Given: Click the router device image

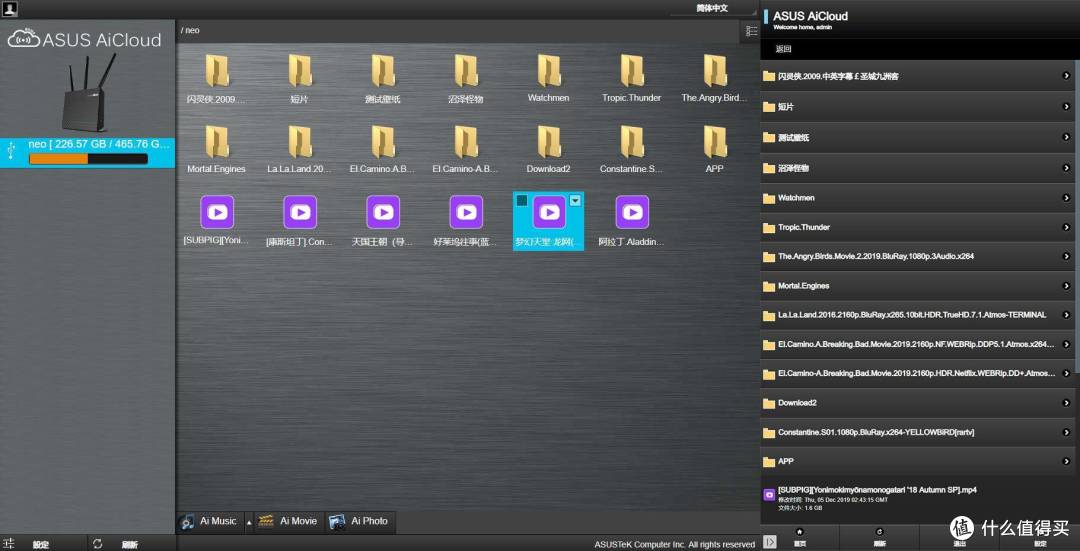Looking at the screenshot, I should click(89, 92).
